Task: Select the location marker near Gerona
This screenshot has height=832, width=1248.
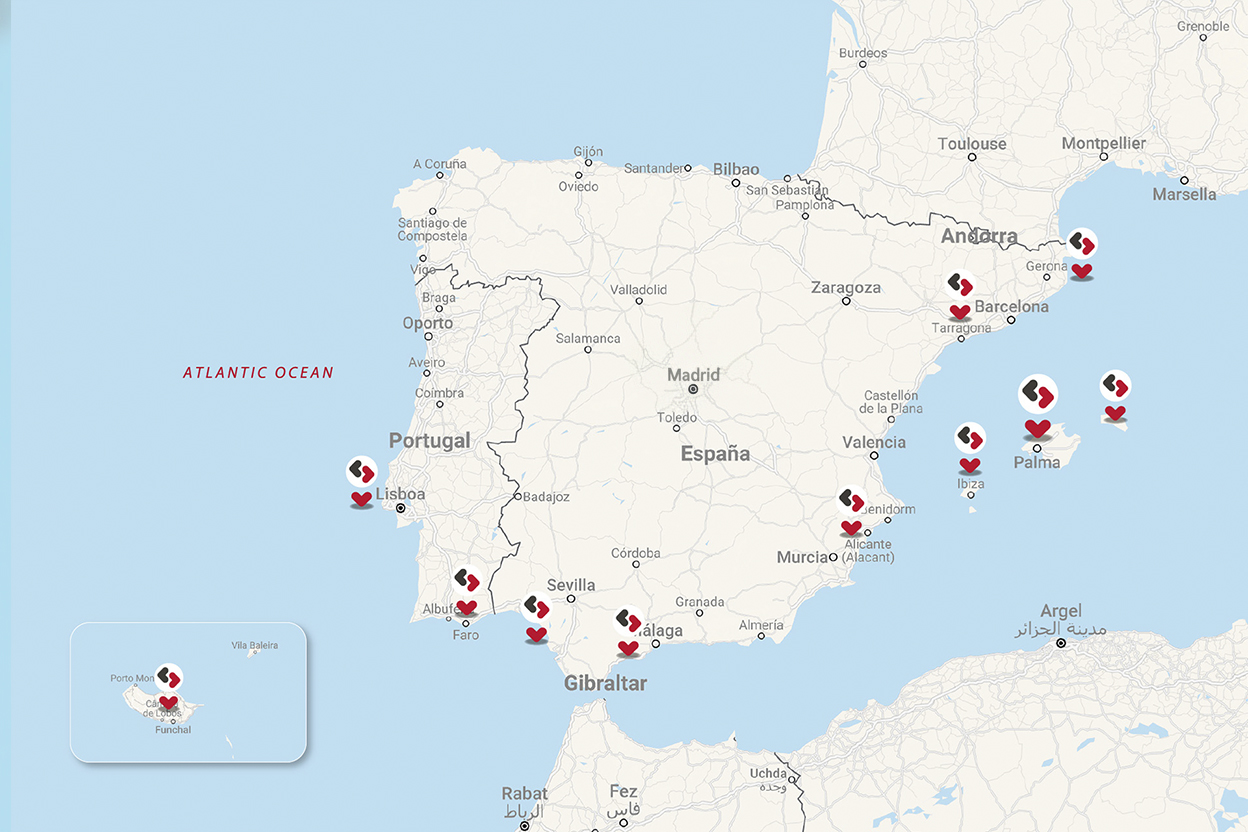Action: [x=1084, y=243]
